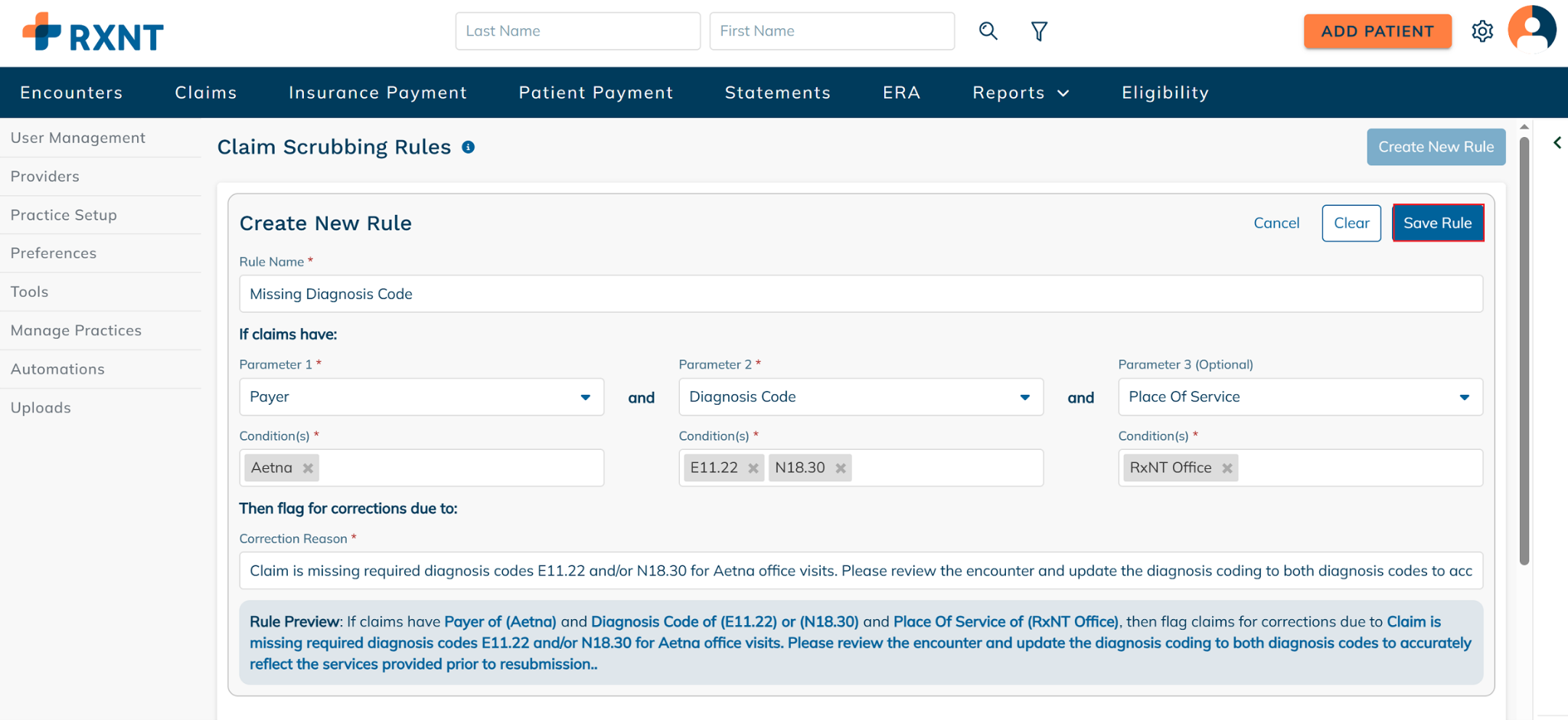
Task: Click the Cancel link
Action: [x=1276, y=223]
